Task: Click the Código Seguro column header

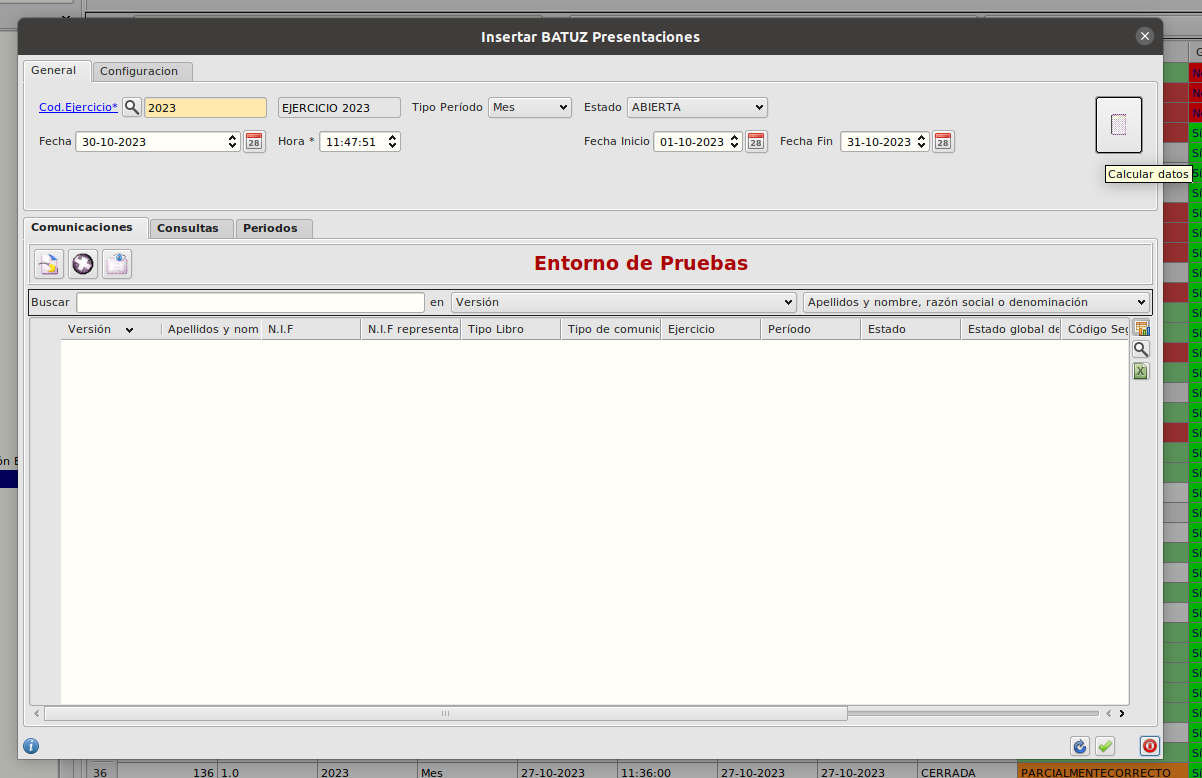Action: [x=1096, y=329]
